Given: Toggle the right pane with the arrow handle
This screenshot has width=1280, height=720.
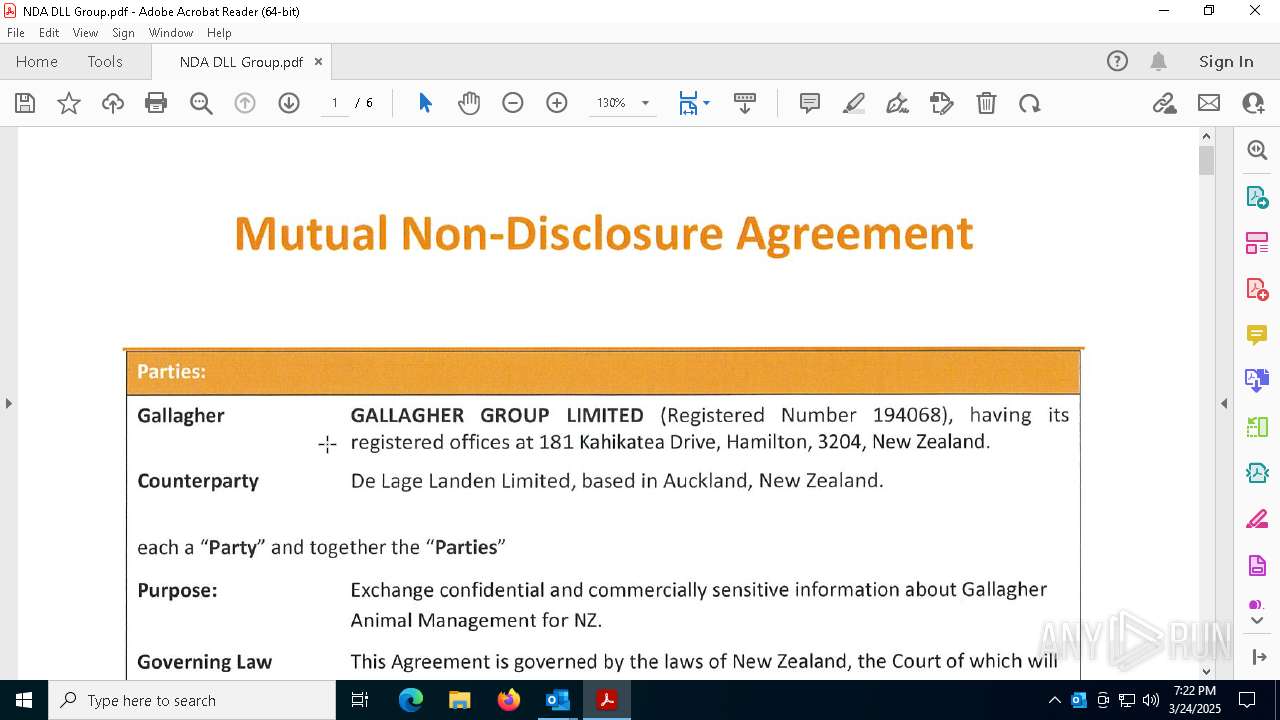Looking at the screenshot, I should (x=1224, y=403).
